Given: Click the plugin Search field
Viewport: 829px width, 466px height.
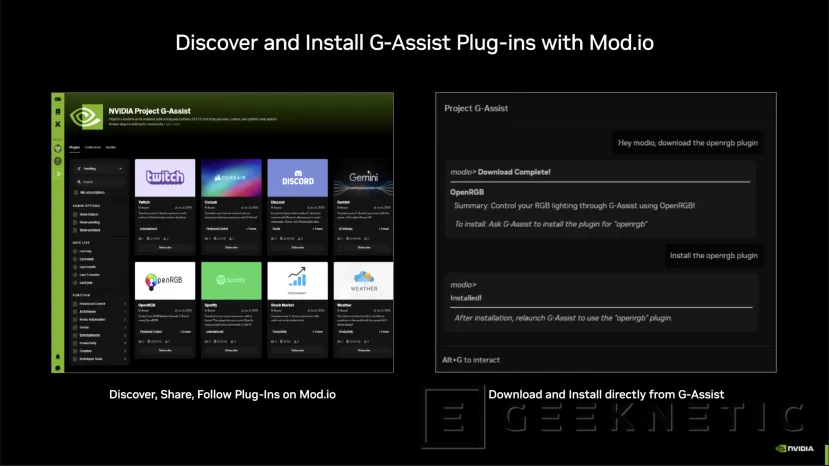Looking at the screenshot, I should tap(99, 181).
